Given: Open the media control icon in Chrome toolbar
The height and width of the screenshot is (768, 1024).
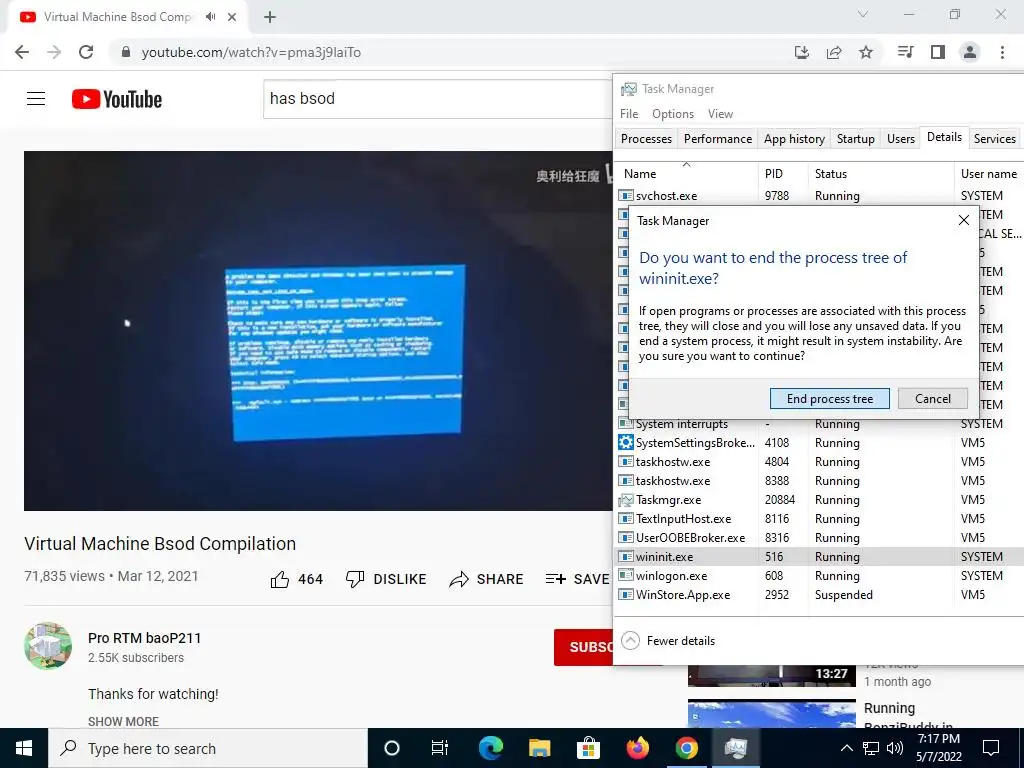Looking at the screenshot, I should 905,52.
